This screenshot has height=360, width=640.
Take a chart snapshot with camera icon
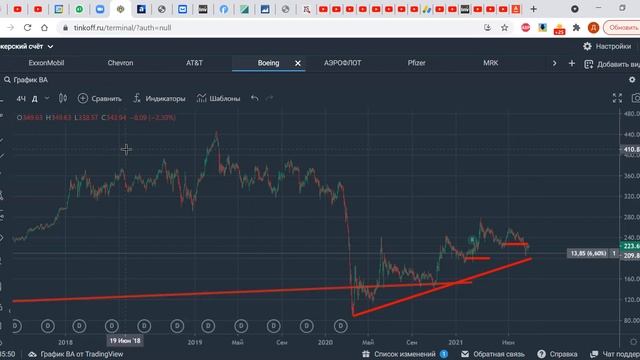point(636,98)
